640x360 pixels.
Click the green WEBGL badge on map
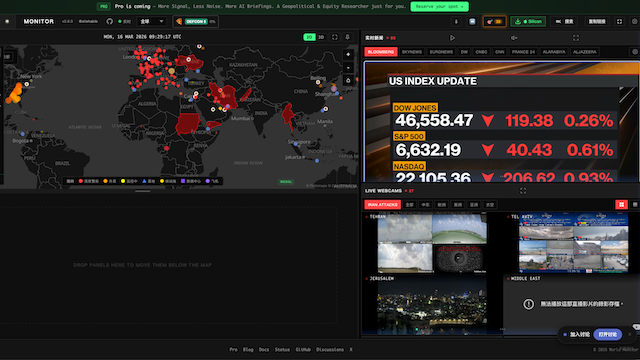coord(286,182)
